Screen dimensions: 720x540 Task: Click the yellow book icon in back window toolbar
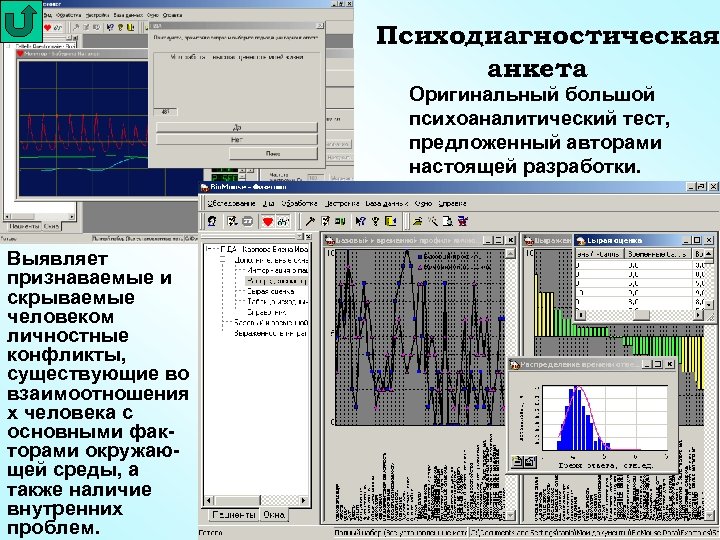coord(130,28)
